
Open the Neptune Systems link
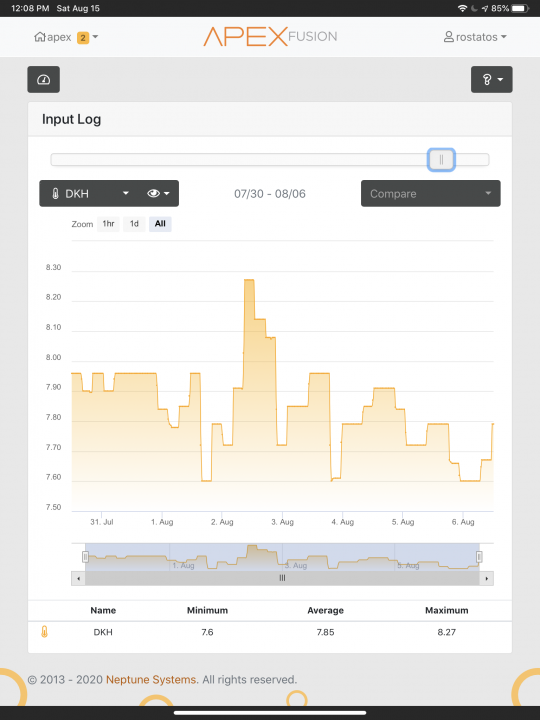[151, 680]
